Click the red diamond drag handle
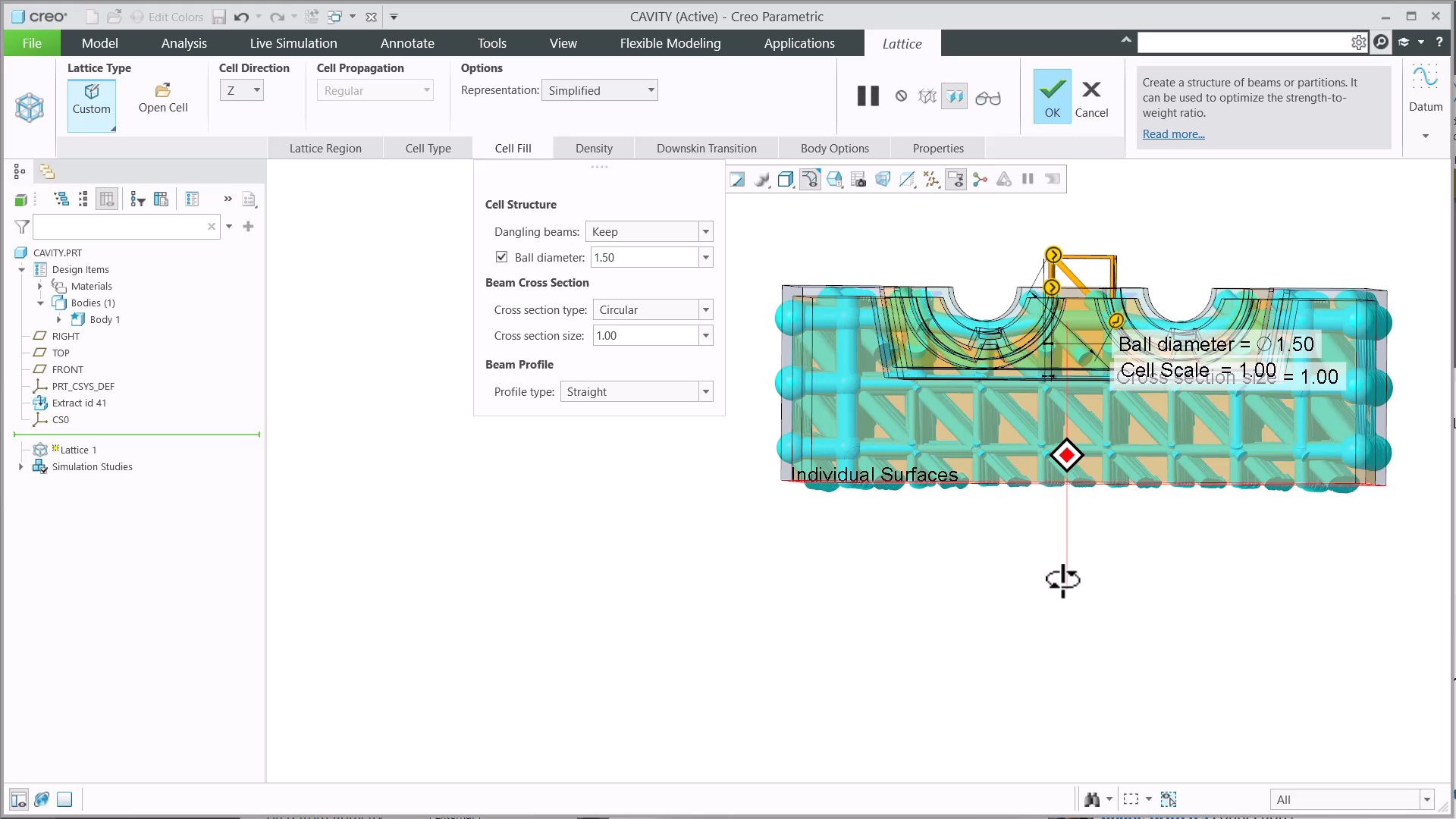The image size is (1456, 819). (x=1067, y=455)
